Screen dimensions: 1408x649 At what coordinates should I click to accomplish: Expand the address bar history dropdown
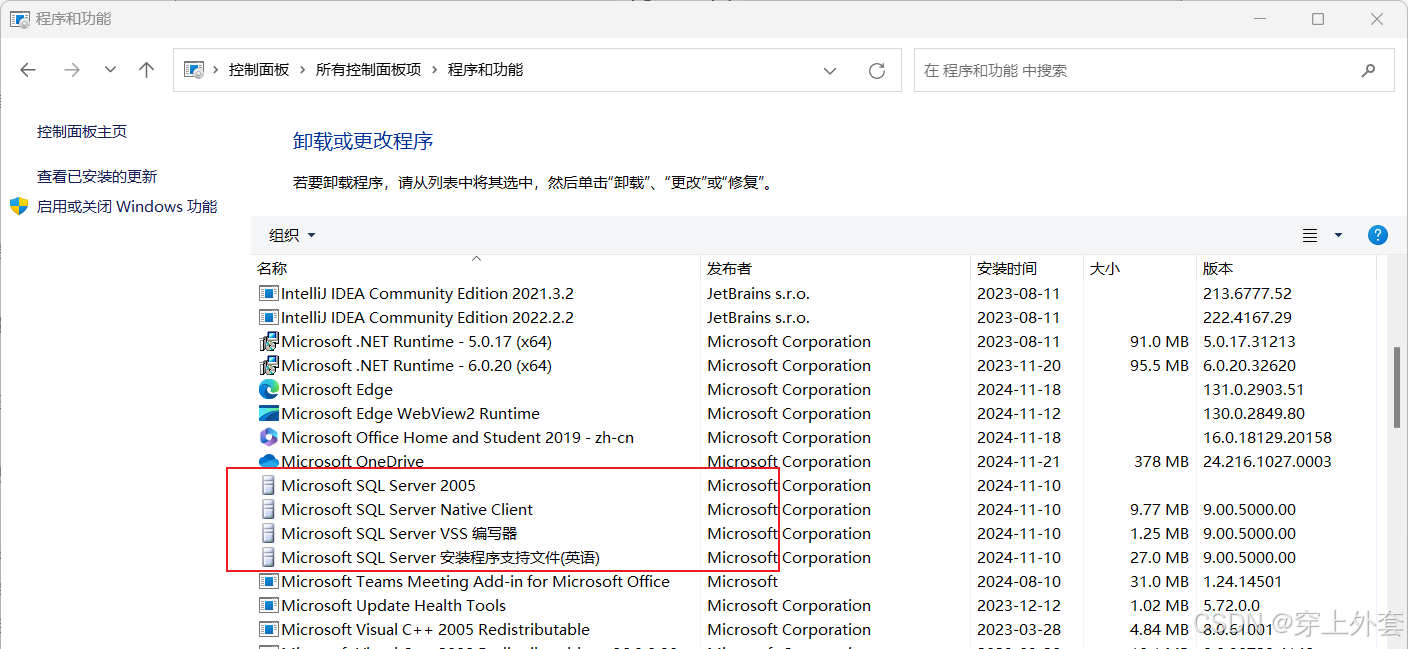[830, 71]
